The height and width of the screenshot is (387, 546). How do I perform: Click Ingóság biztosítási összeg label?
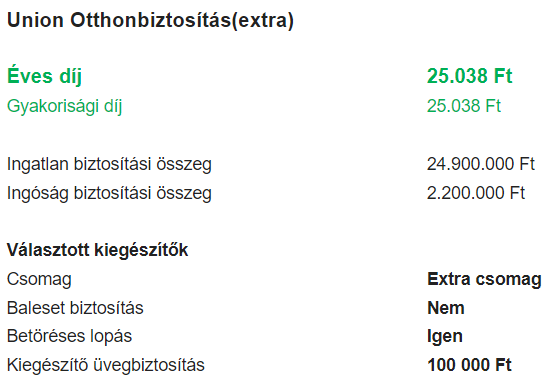tap(109, 193)
